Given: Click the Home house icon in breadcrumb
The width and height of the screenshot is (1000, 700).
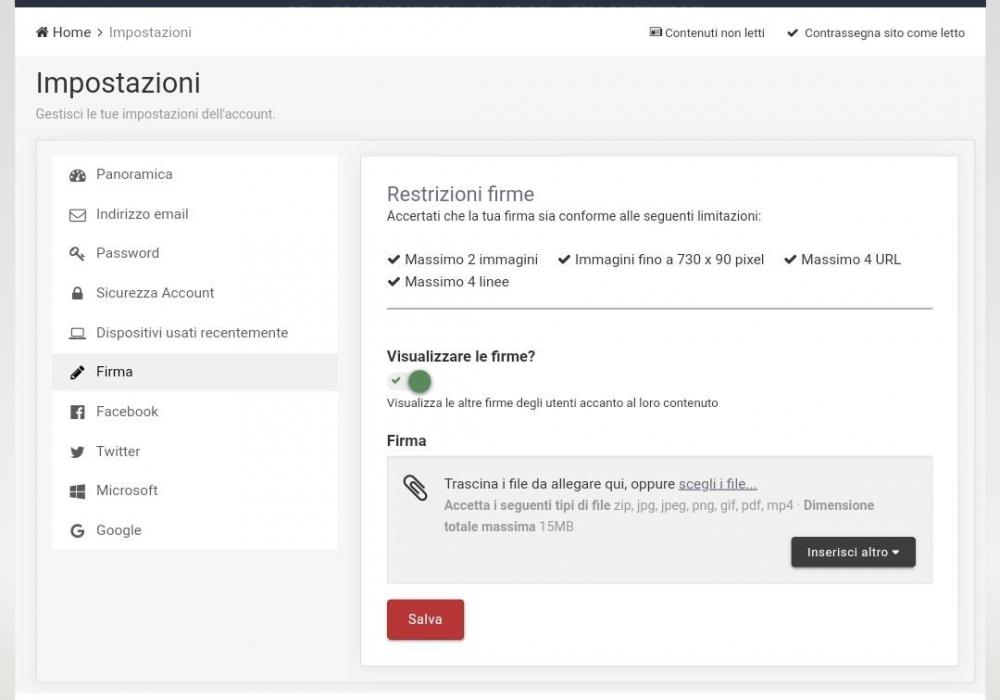Looking at the screenshot, I should coord(43,33).
